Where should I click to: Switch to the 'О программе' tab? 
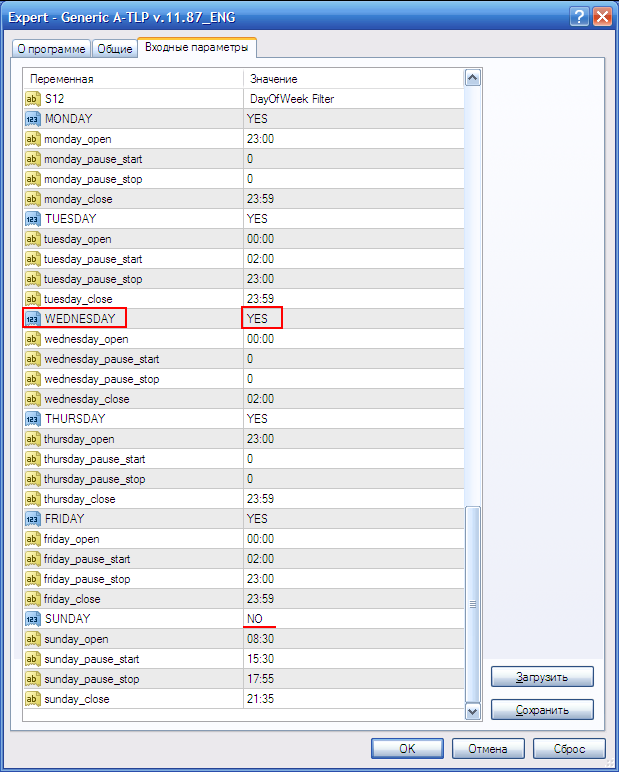pos(51,49)
